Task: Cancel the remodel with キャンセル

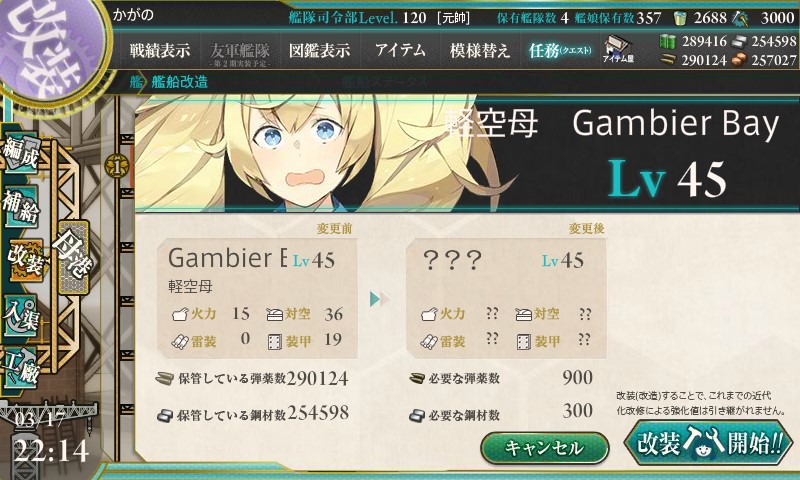Action: click(x=545, y=448)
